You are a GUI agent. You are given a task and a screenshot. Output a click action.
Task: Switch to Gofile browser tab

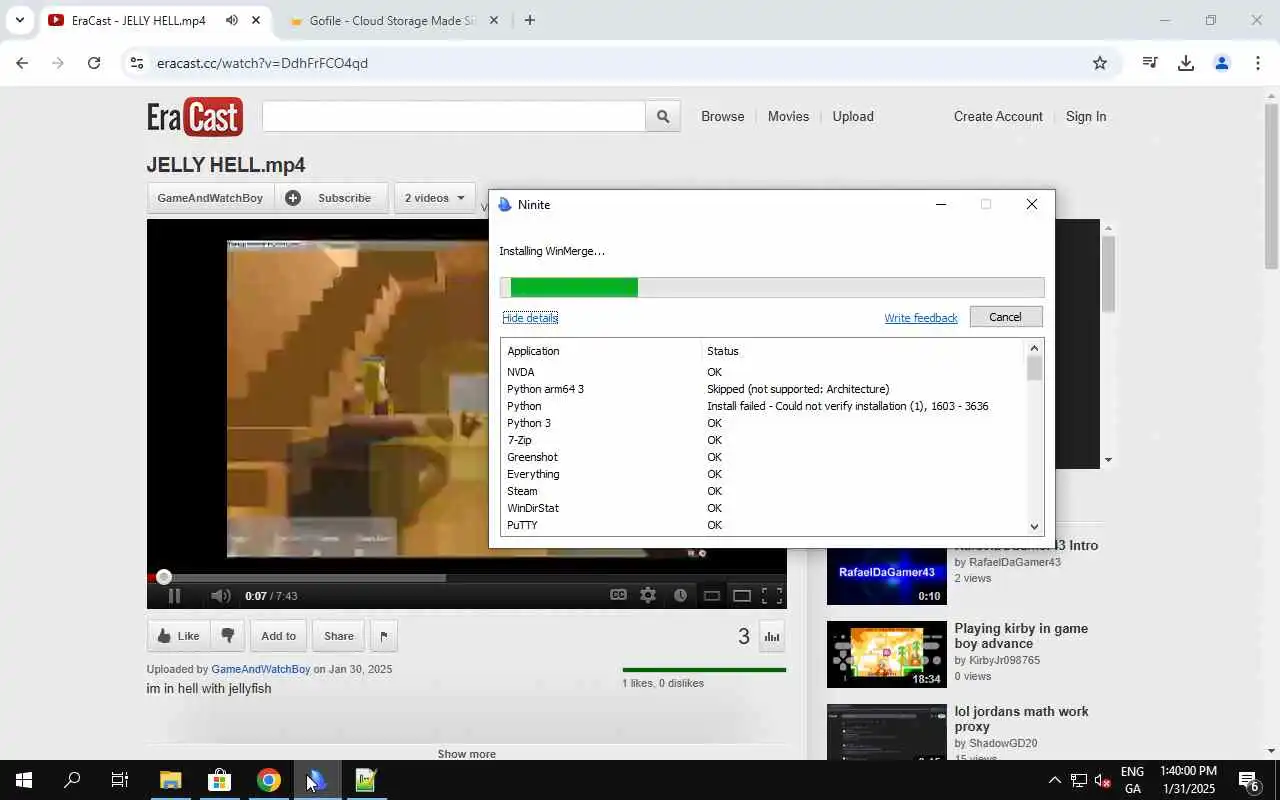[x=392, y=20]
